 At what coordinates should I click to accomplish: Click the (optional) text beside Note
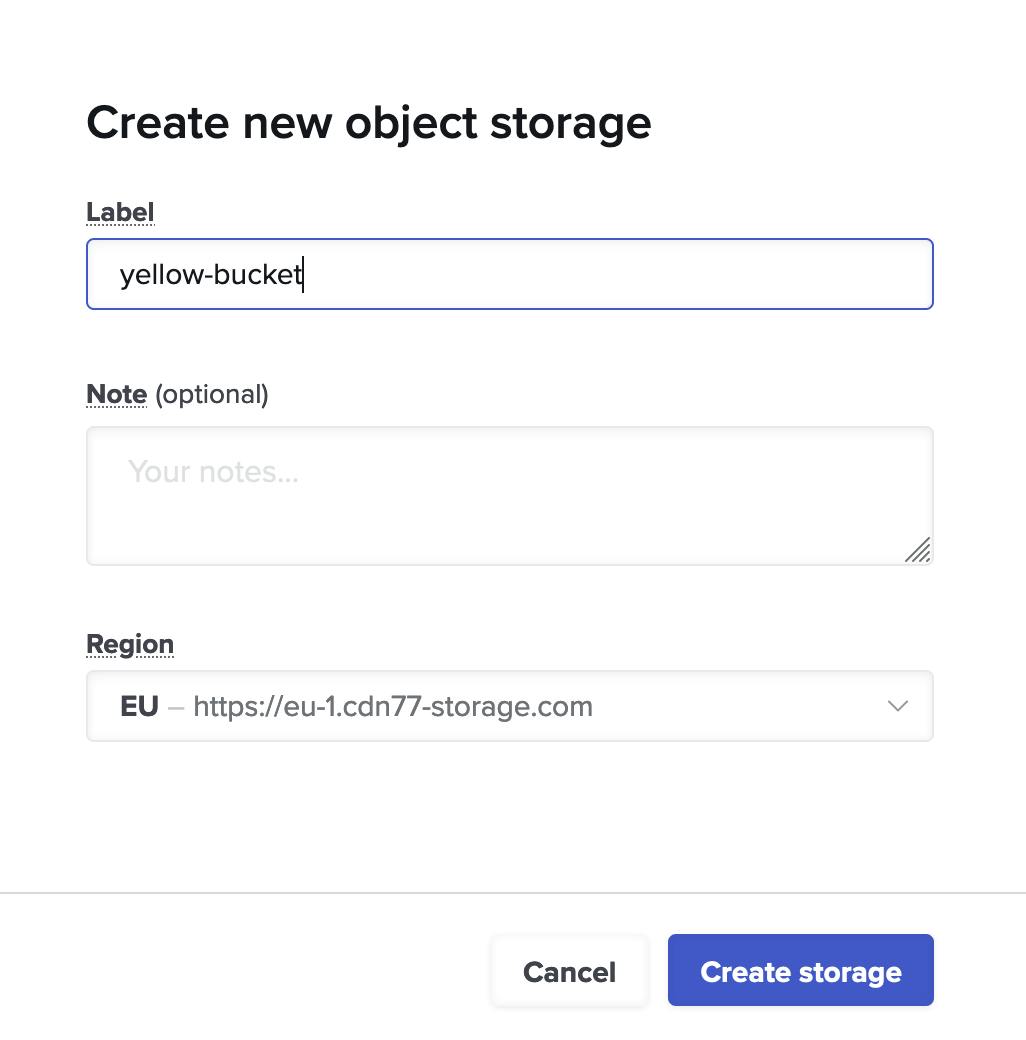pyautogui.click(x=212, y=395)
